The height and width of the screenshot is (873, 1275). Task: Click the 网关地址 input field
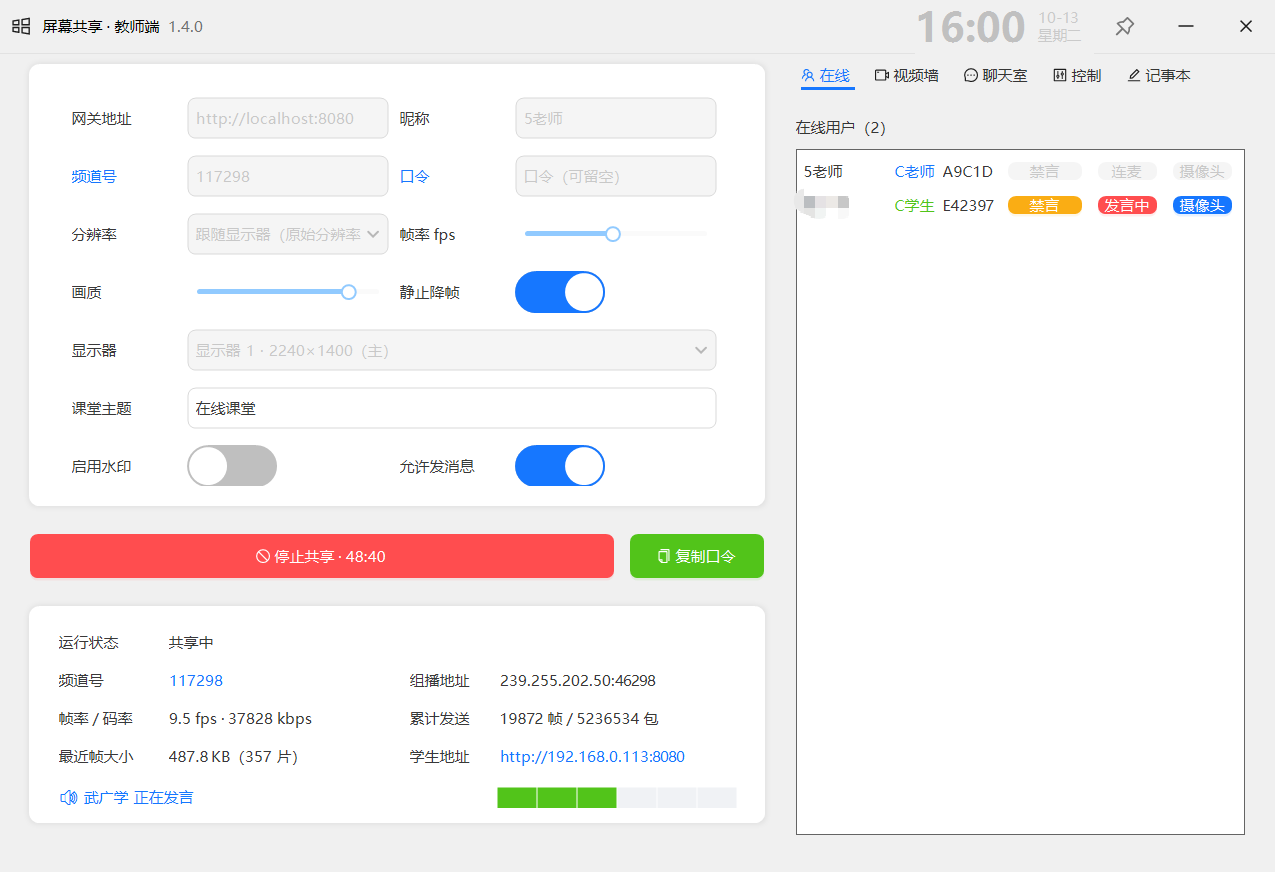[x=288, y=118]
